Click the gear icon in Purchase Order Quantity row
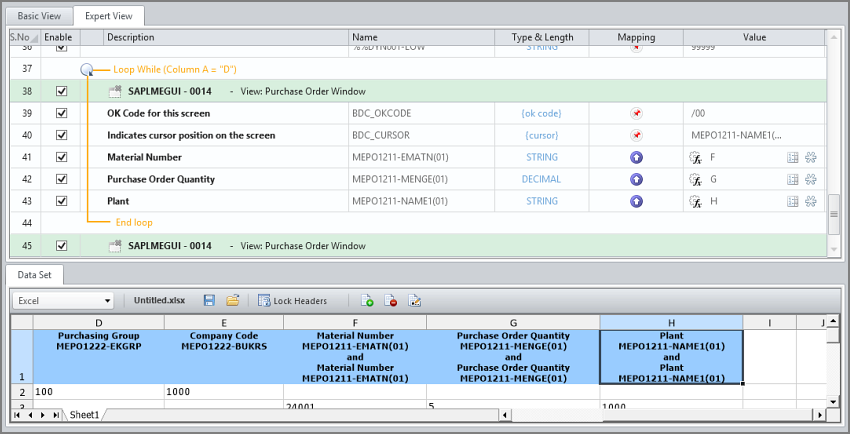Viewport: 850px width, 434px height. [811, 179]
